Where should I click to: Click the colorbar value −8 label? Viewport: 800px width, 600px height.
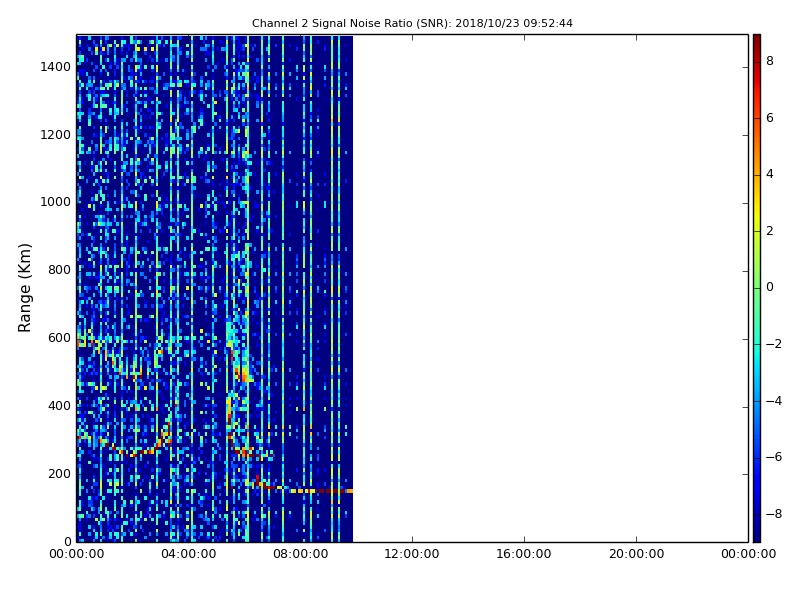click(x=774, y=514)
